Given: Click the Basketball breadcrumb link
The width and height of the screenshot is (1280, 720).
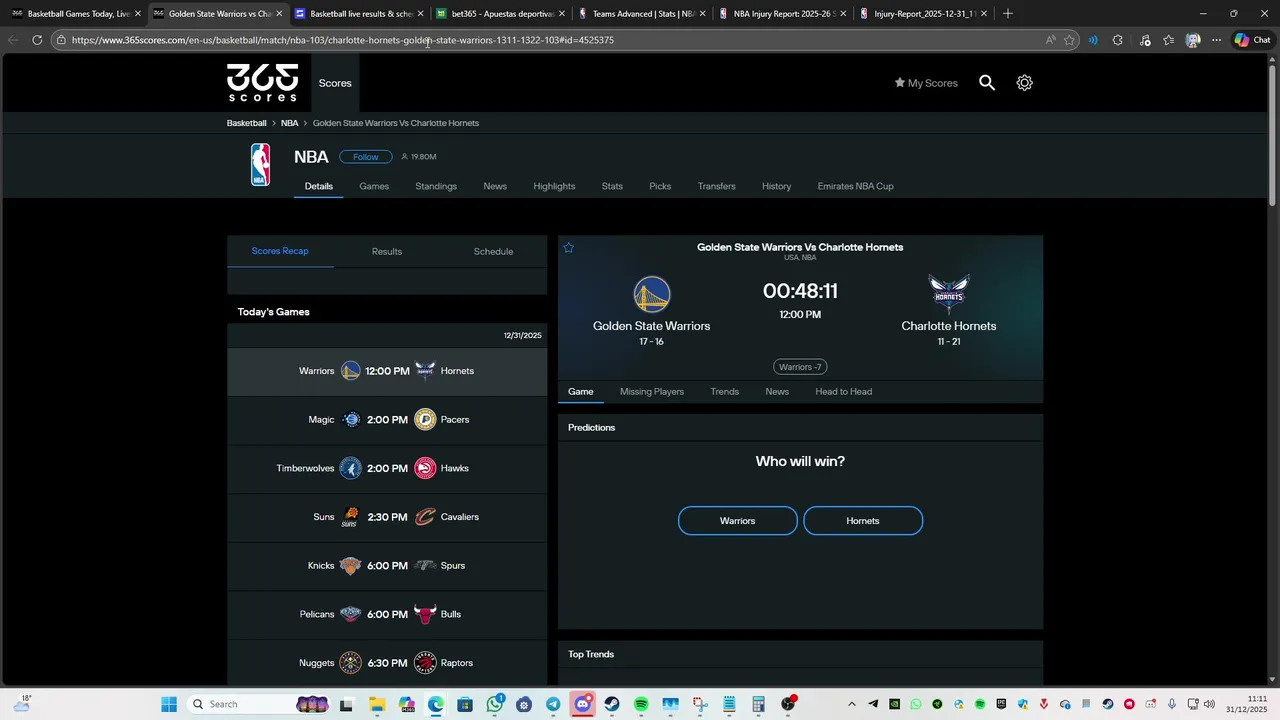Looking at the screenshot, I should tap(247, 123).
